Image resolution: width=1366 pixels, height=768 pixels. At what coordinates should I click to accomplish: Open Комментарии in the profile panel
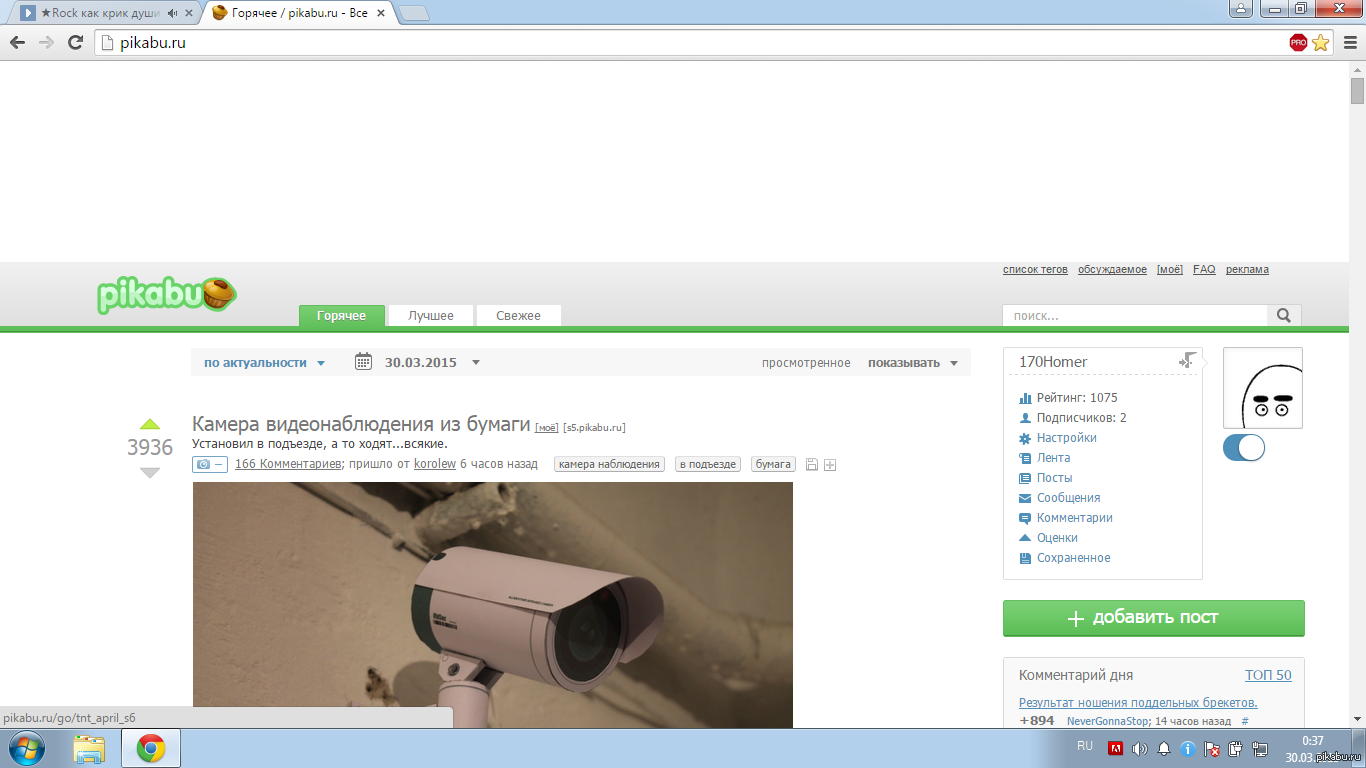click(x=1074, y=518)
